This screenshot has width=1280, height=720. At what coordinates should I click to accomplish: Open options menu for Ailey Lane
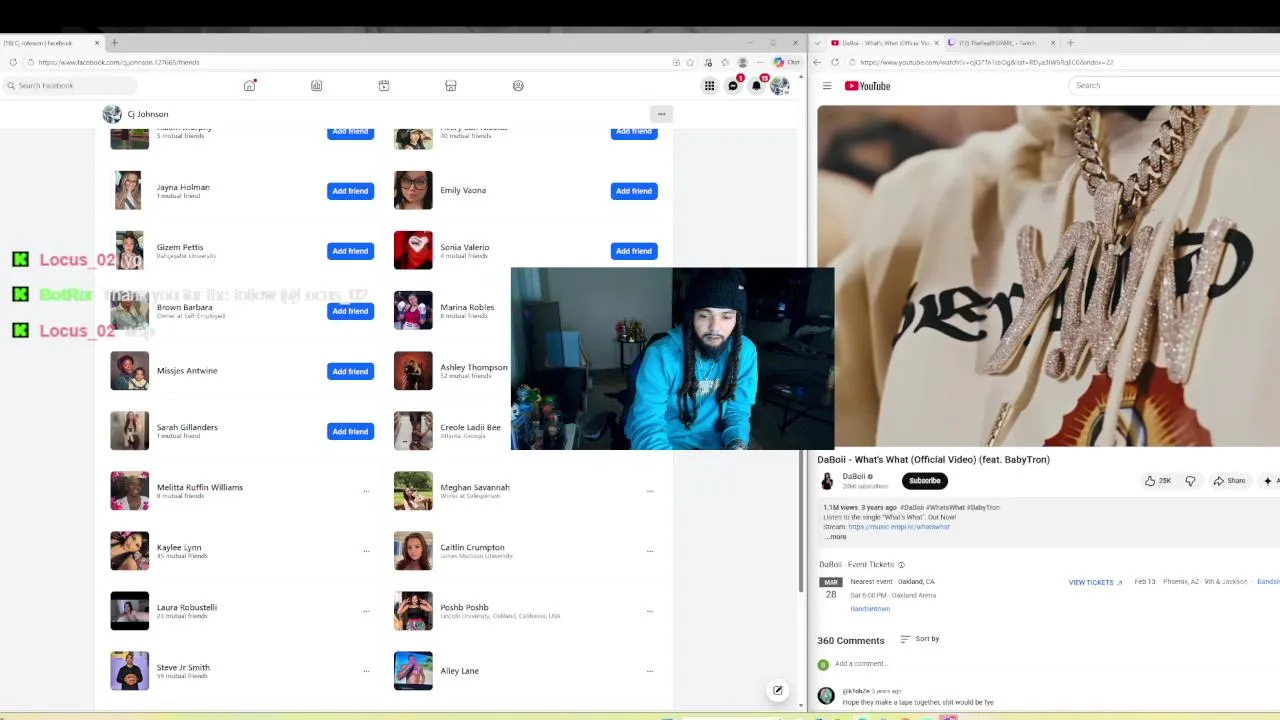pyautogui.click(x=650, y=671)
